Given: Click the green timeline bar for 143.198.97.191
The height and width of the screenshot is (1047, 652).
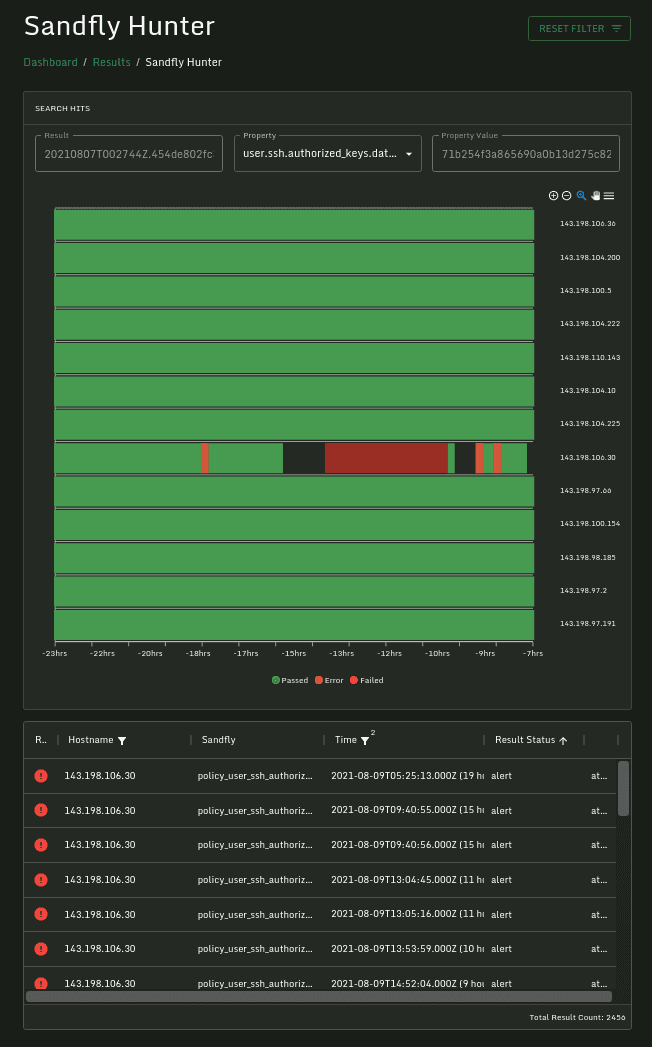Looking at the screenshot, I should click(294, 625).
